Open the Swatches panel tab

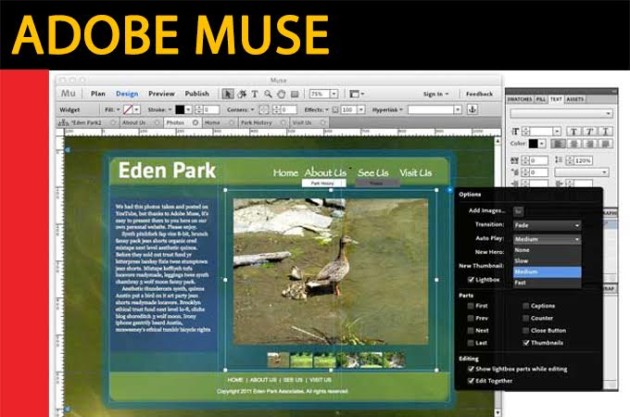[520, 99]
